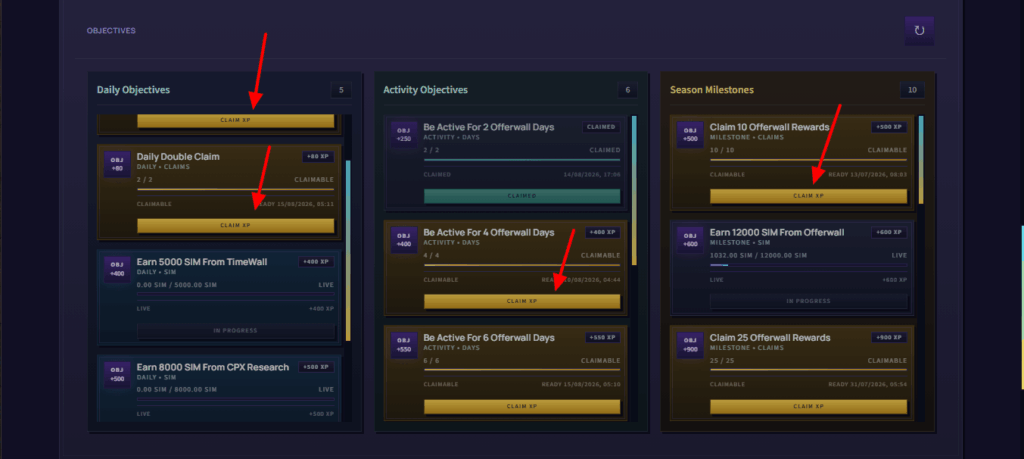Viewport: 1024px width, 459px height.
Task: Click the OBJECTIVES section label
Action: click(111, 31)
